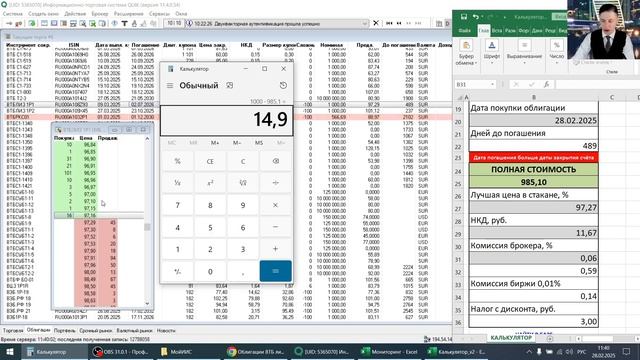The width and height of the screenshot is (640, 360).
Task: Click the square root key
Action: tap(243, 183)
